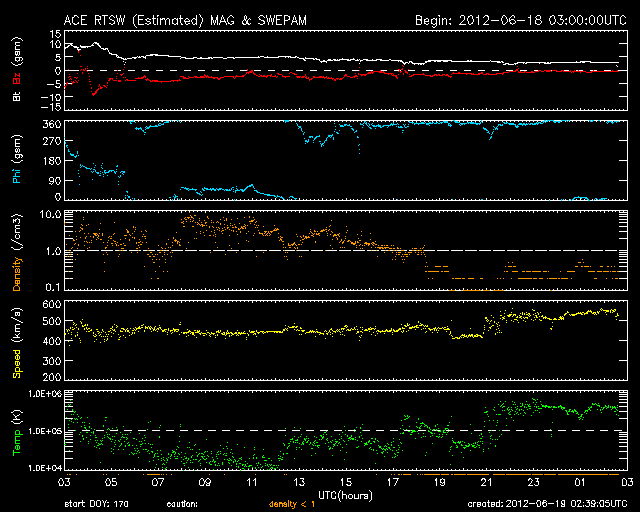This screenshot has width=640, height=512.
Task: Click the 180 tick on the Phi axis
Action: [52, 161]
